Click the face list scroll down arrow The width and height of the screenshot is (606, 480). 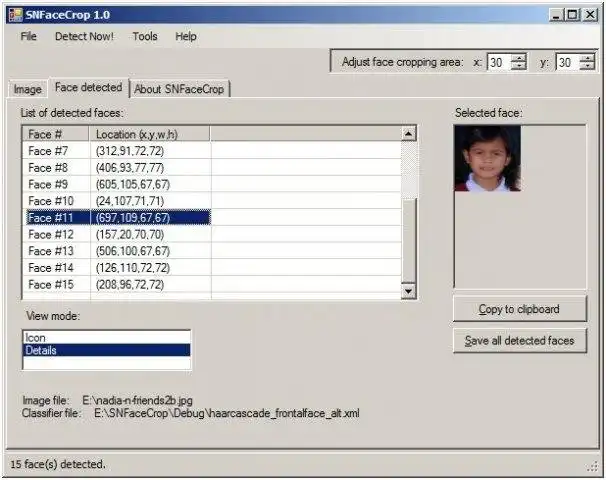click(x=409, y=291)
